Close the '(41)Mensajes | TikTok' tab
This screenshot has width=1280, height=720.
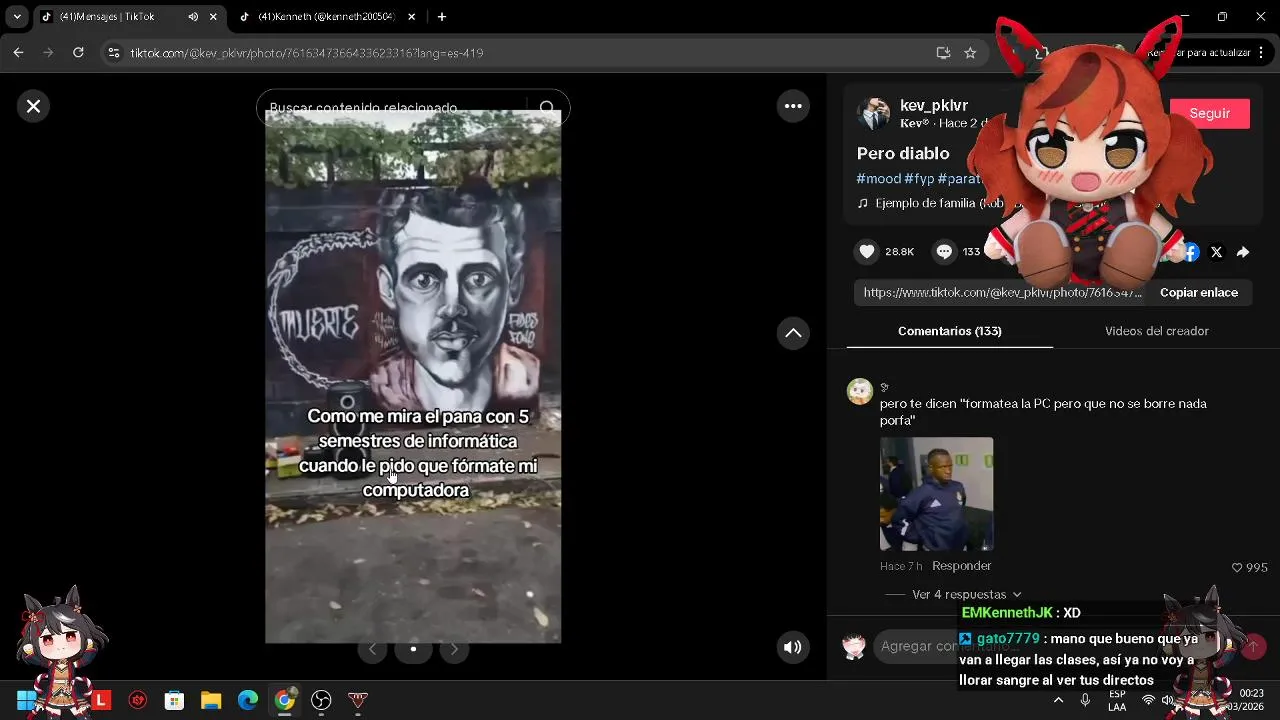coord(213,17)
